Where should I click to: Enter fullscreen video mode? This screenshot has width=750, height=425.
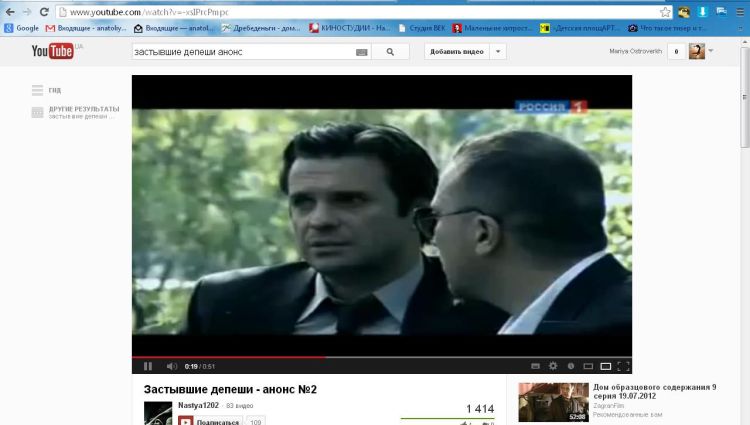(x=623, y=366)
